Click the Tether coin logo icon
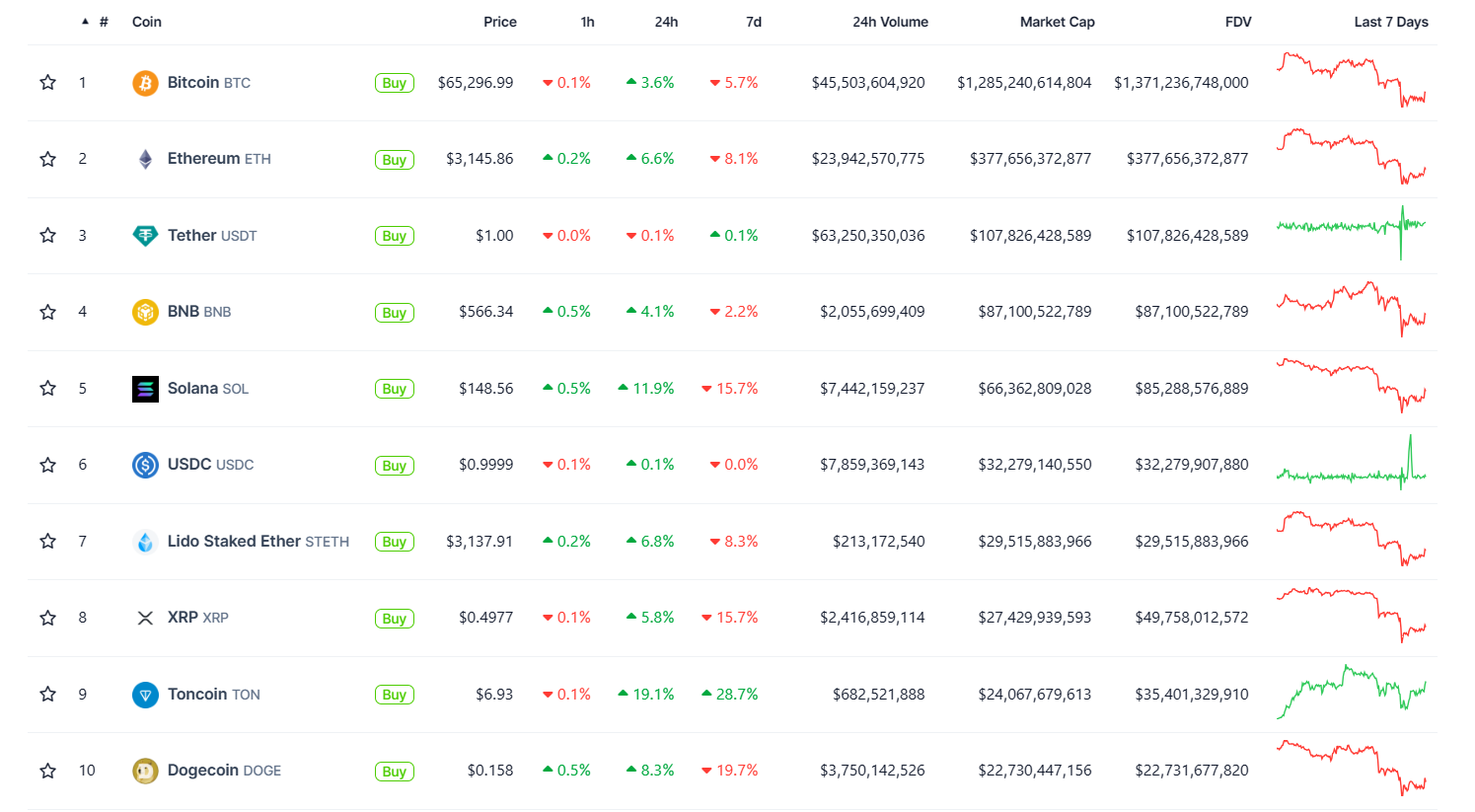Image resolution: width=1475 pixels, height=812 pixels. (145, 236)
